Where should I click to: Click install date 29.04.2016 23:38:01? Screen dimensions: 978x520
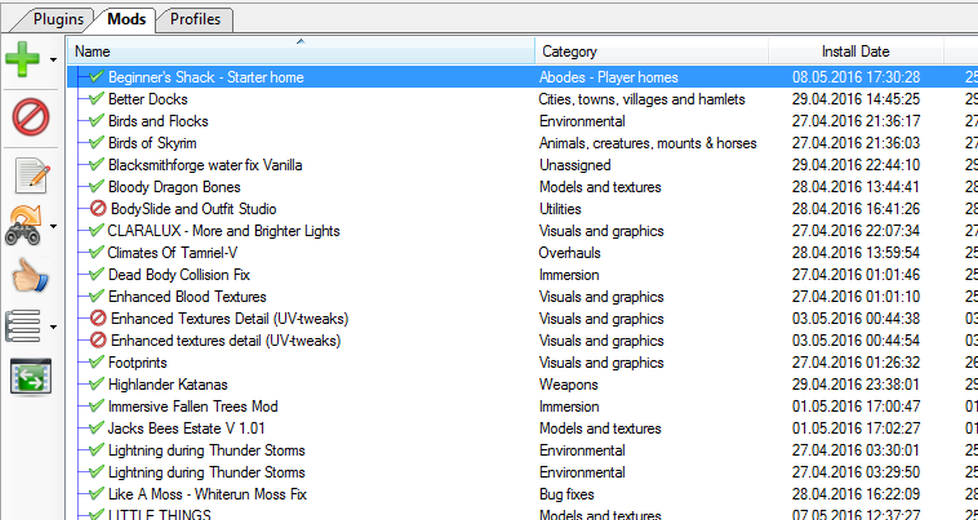[856, 385]
